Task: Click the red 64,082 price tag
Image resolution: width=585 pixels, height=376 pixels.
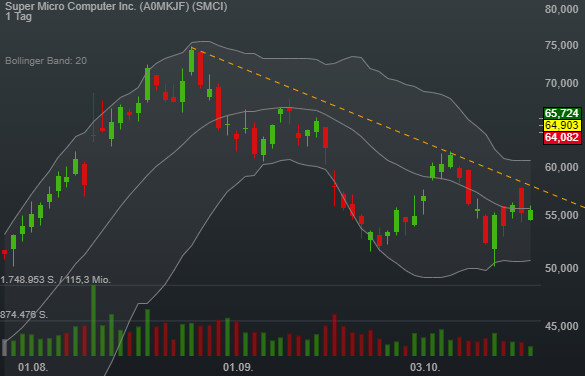Action: tap(562, 138)
